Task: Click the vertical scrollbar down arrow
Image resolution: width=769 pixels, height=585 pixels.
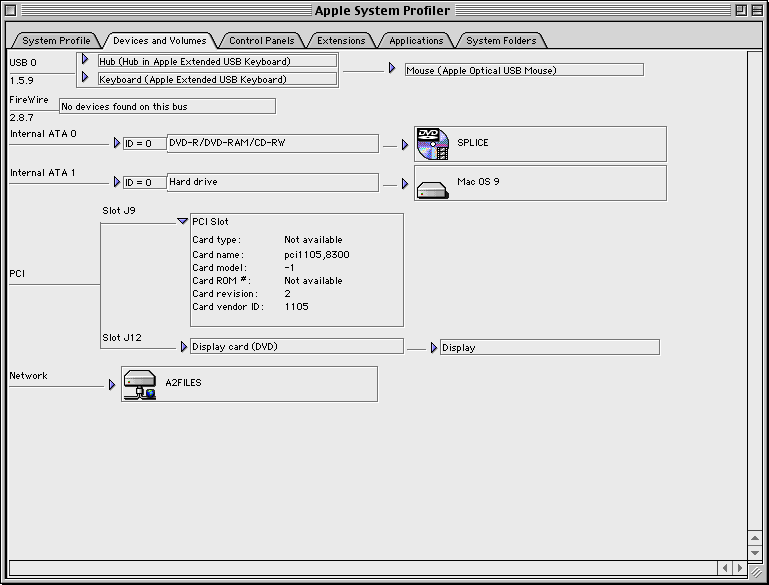Action: [755, 552]
